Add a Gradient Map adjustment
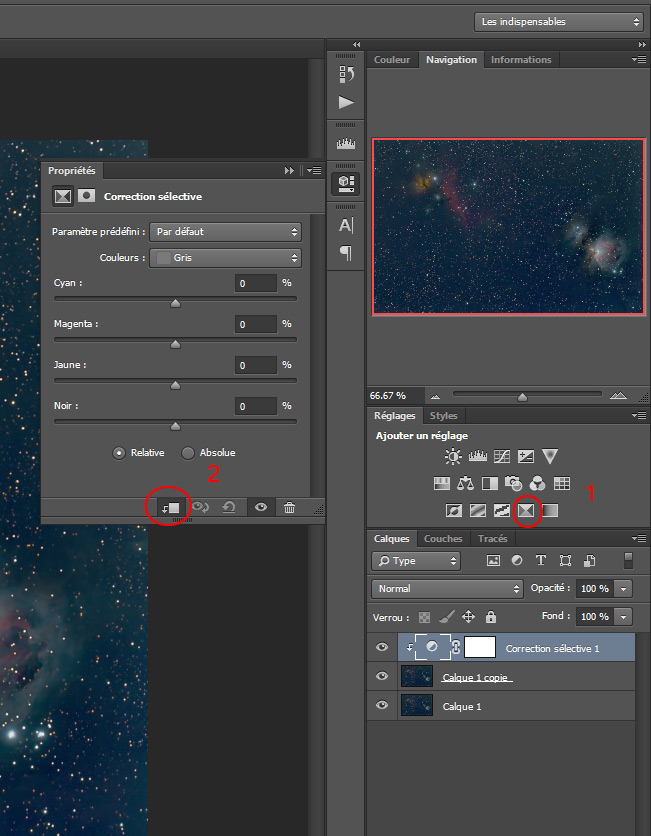Viewport: 651px width, 836px height. coord(550,511)
